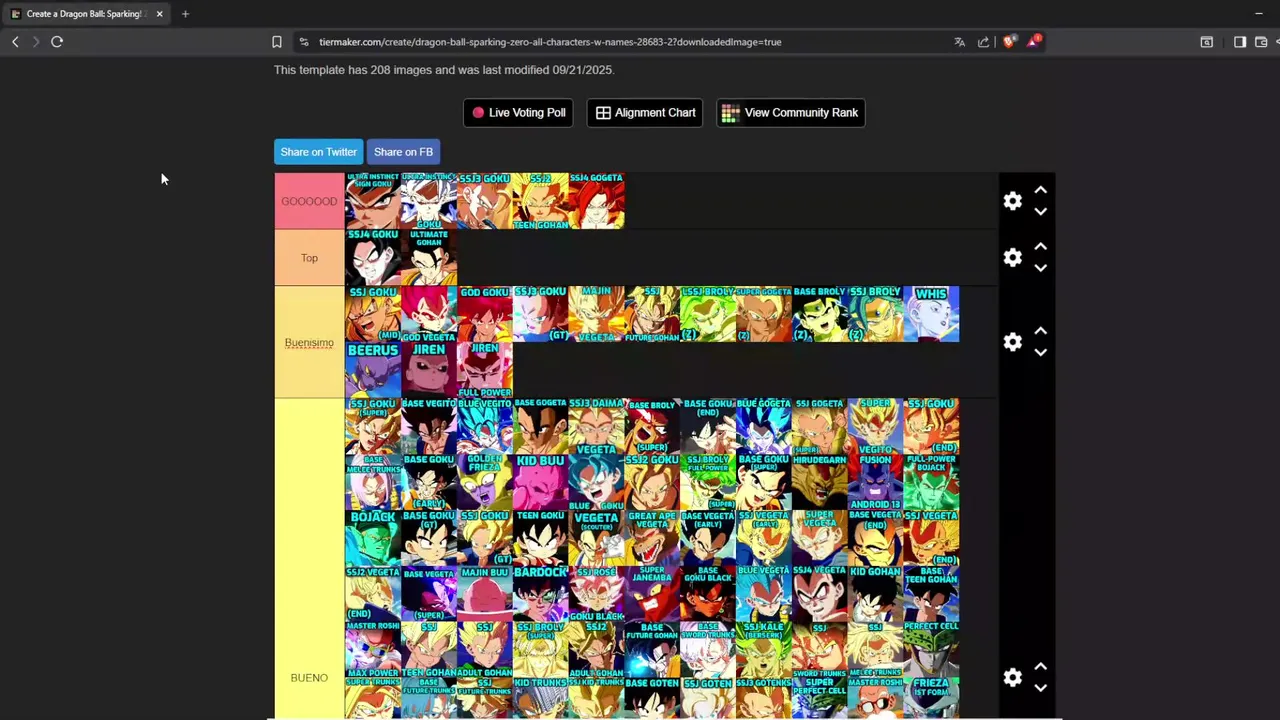Click View Community Rank button

[790, 113]
